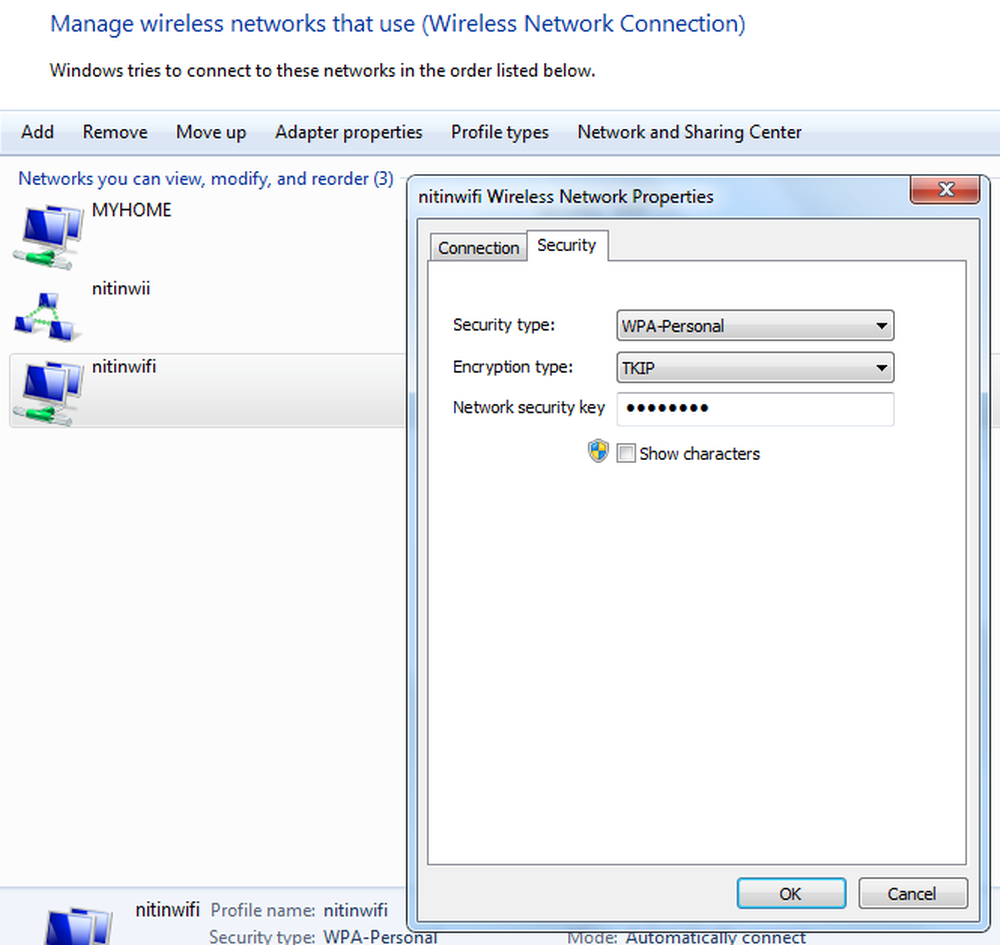Click the Cancel button
Viewport: 1000px width, 945px height.
913,893
